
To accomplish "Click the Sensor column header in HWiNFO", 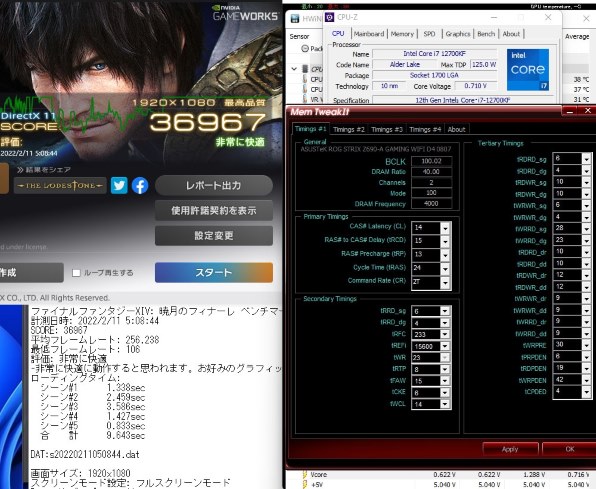I will pyautogui.click(x=300, y=37).
